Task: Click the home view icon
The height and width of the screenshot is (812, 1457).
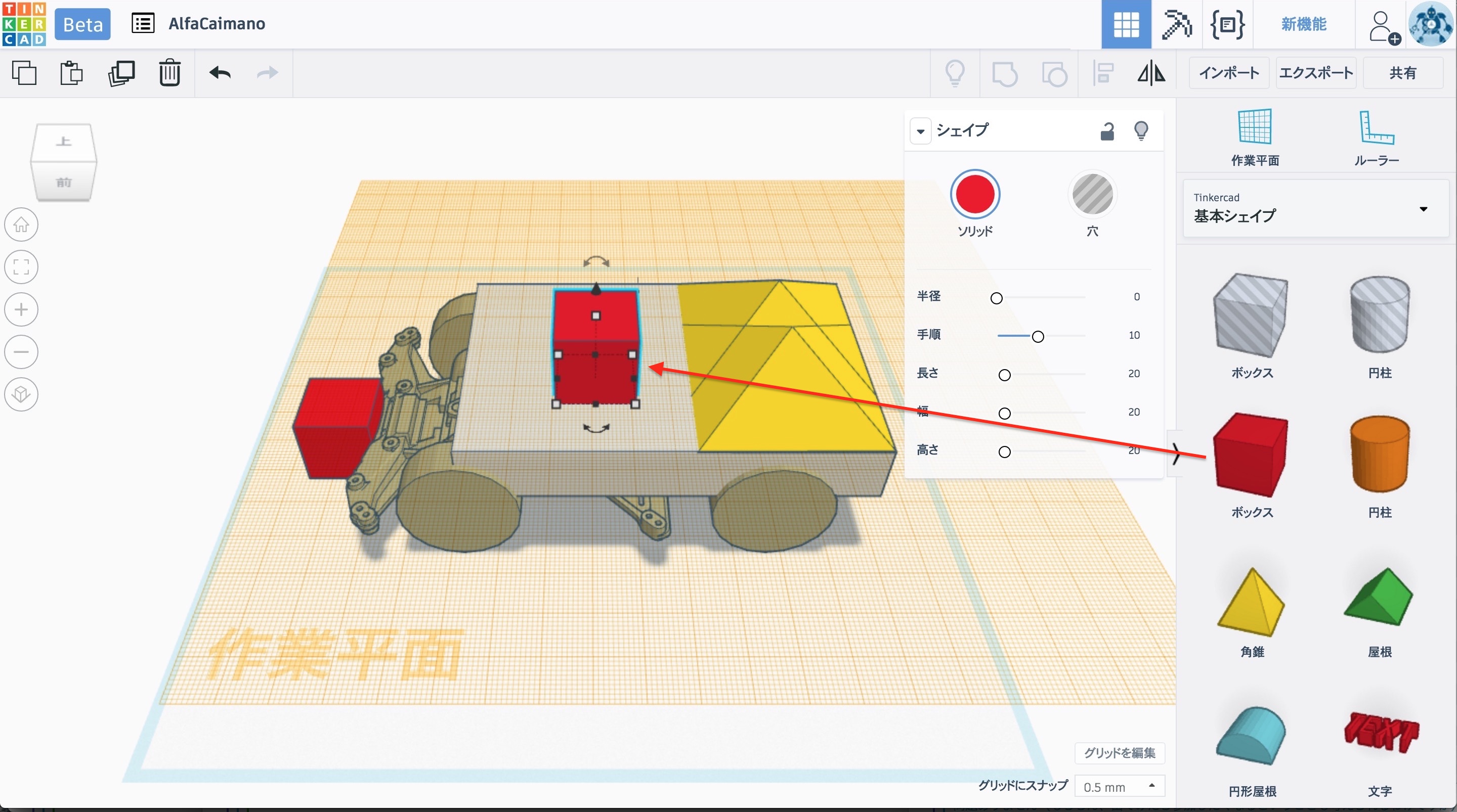Action: coord(21,224)
